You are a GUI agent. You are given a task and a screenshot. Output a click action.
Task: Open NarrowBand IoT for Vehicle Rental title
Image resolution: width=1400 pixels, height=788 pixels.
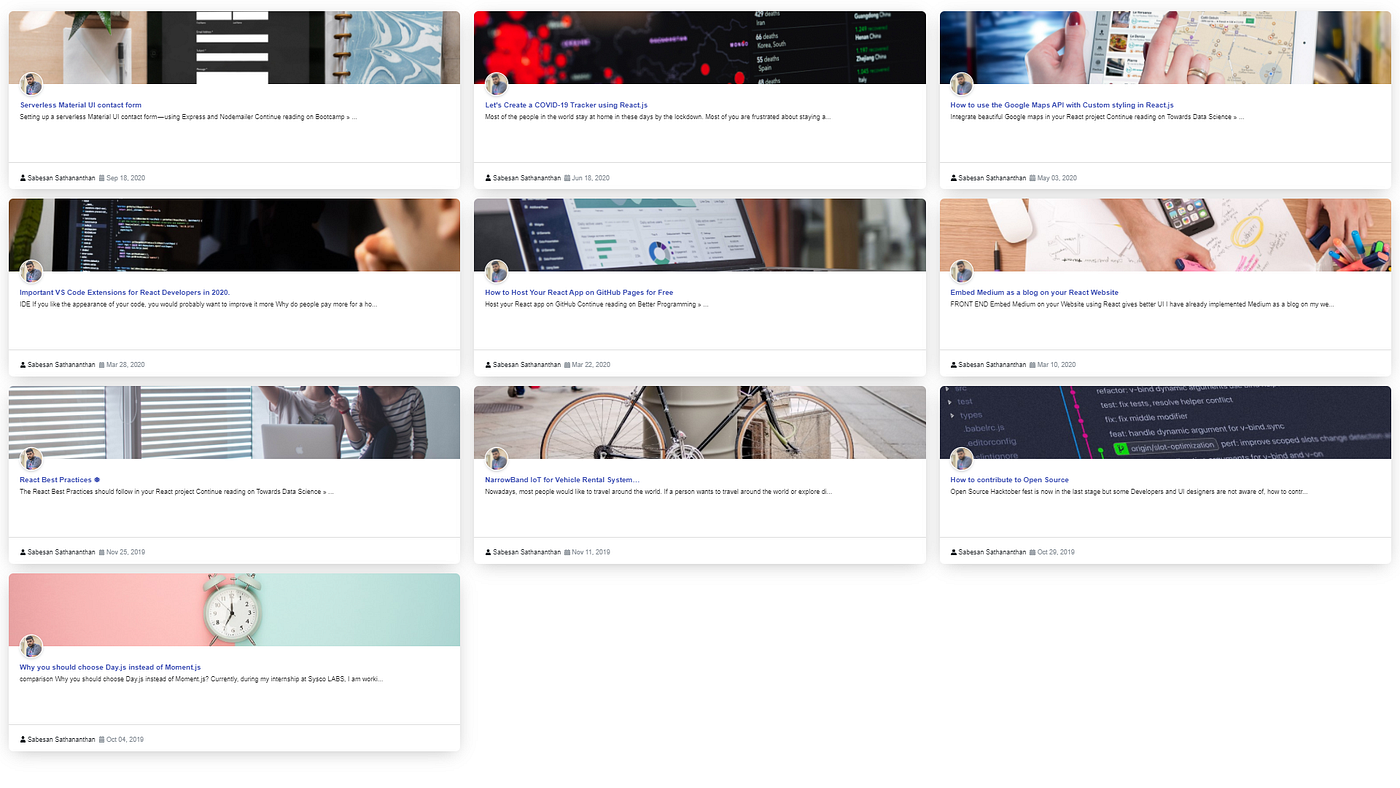click(x=562, y=479)
